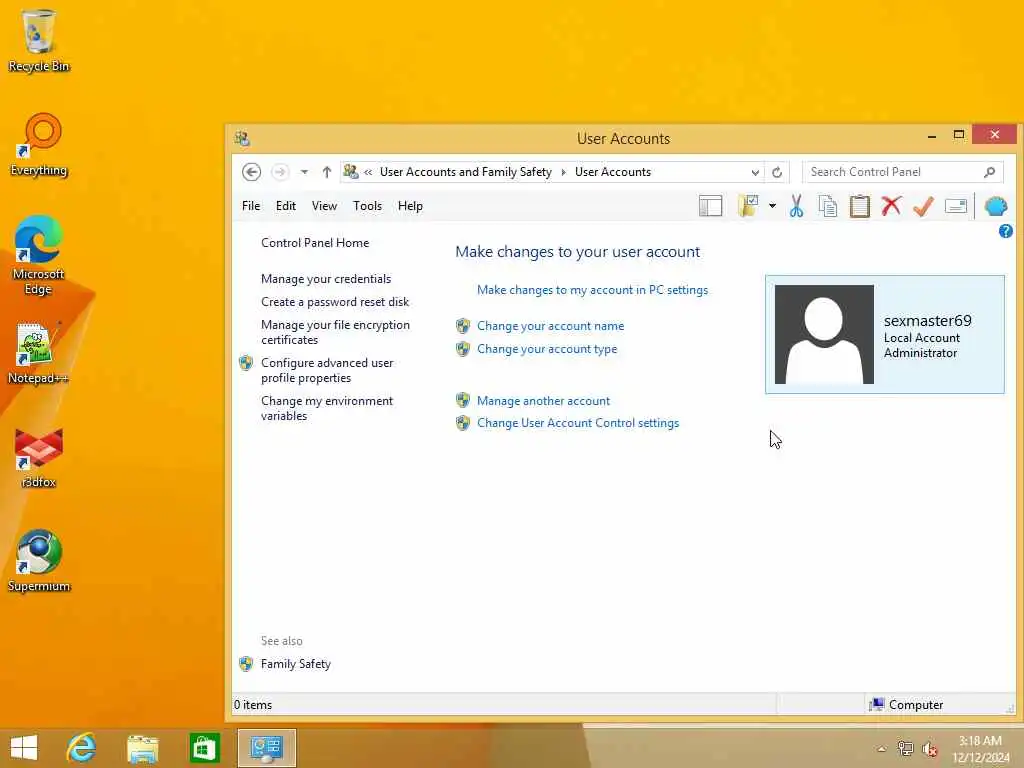Select Create a password reset disk
This screenshot has width=1024, height=768.
click(x=335, y=302)
